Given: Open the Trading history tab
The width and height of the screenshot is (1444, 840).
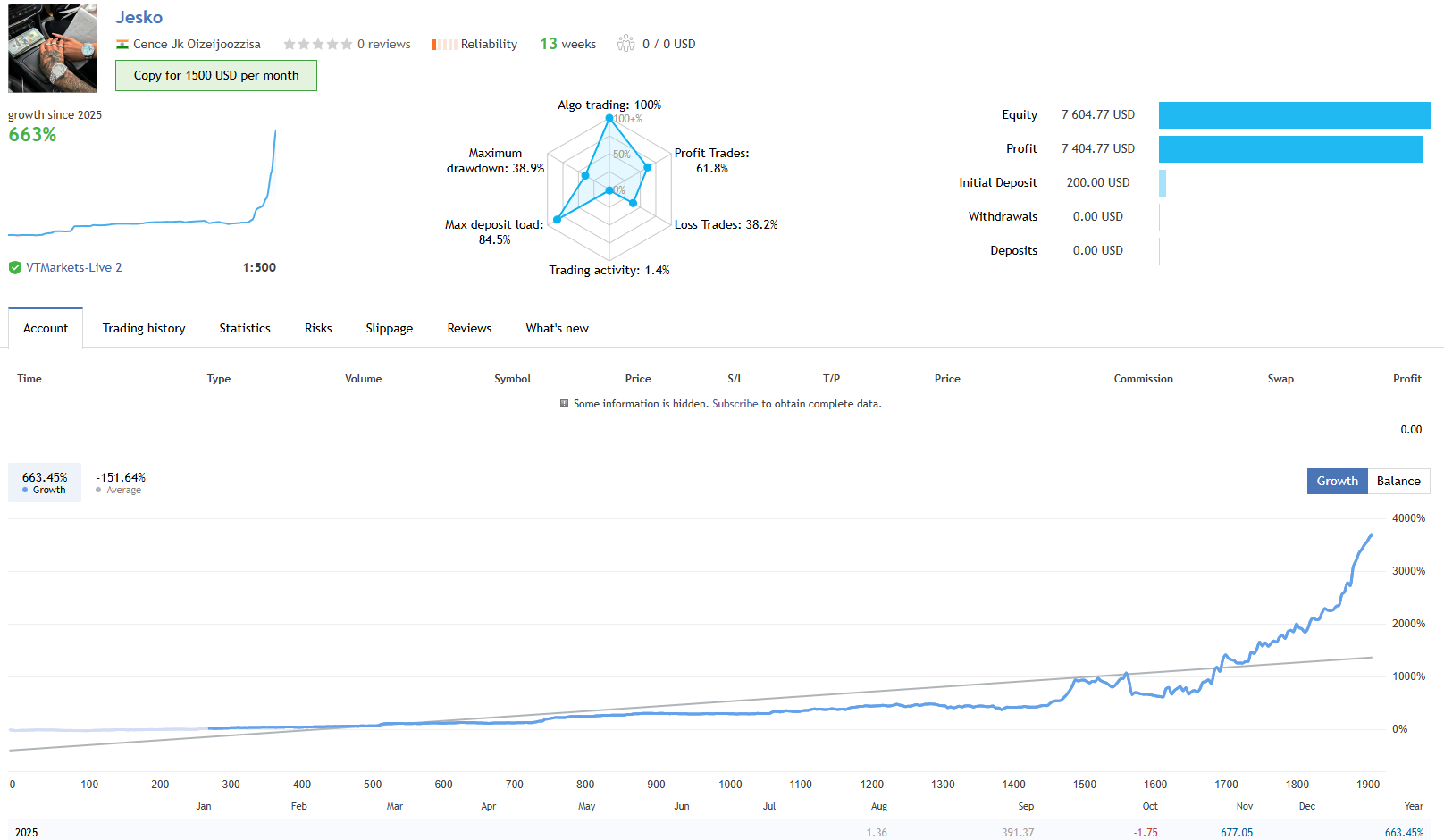Looking at the screenshot, I should pyautogui.click(x=144, y=328).
